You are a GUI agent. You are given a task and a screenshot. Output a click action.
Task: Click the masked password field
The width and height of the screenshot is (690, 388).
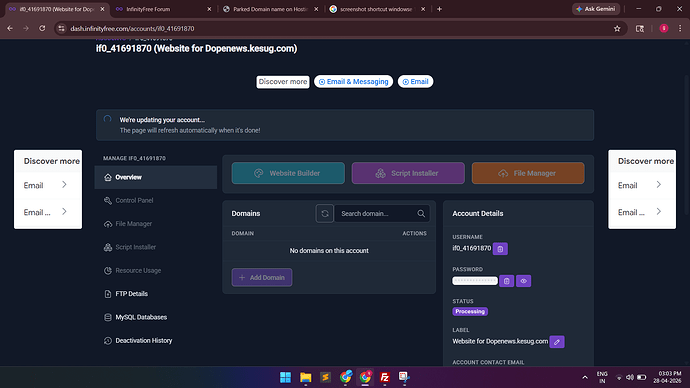click(x=475, y=281)
